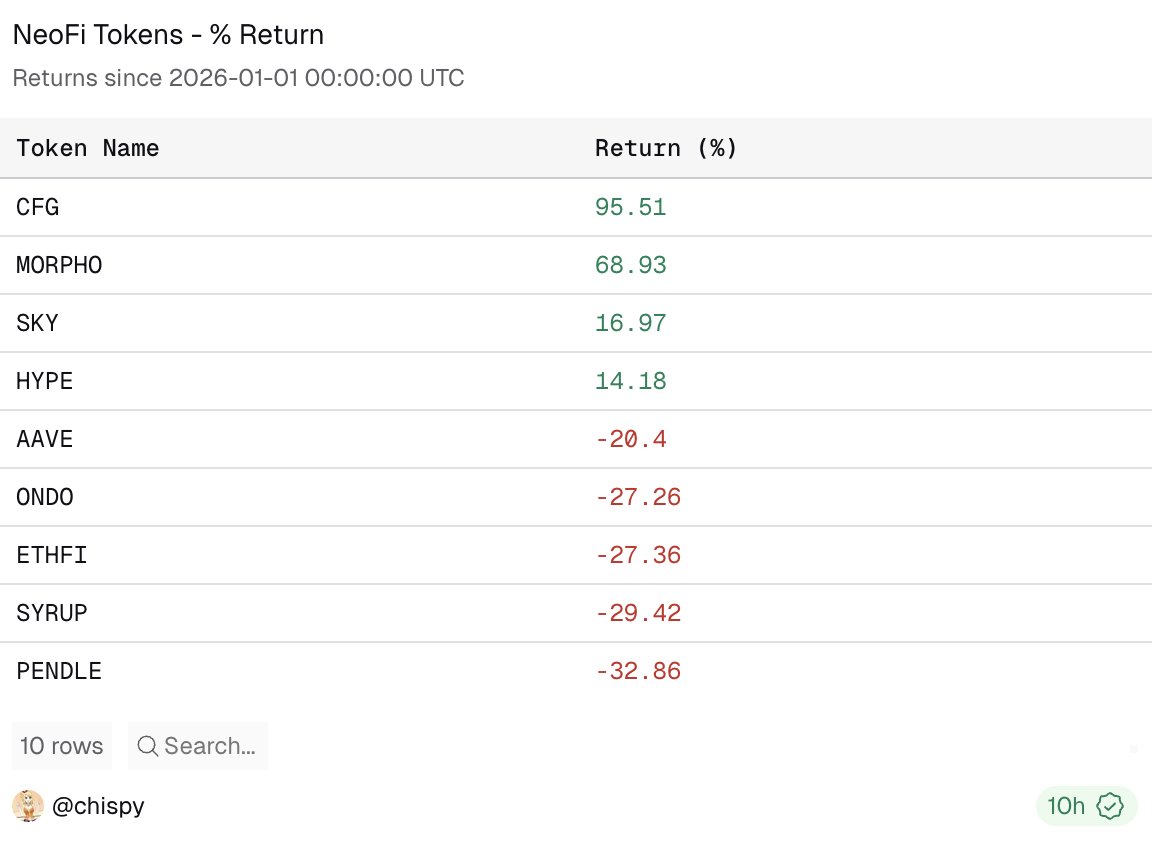Open the @chispy avatar picture
1152x842 pixels.
[28, 806]
